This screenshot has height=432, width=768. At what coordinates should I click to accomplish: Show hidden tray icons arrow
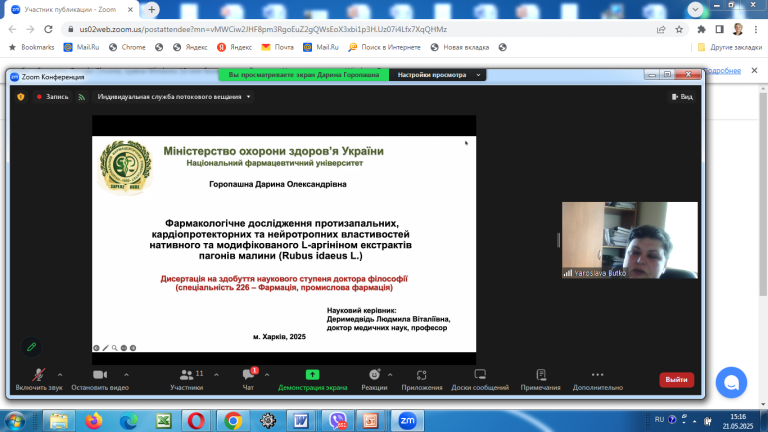[695, 421]
